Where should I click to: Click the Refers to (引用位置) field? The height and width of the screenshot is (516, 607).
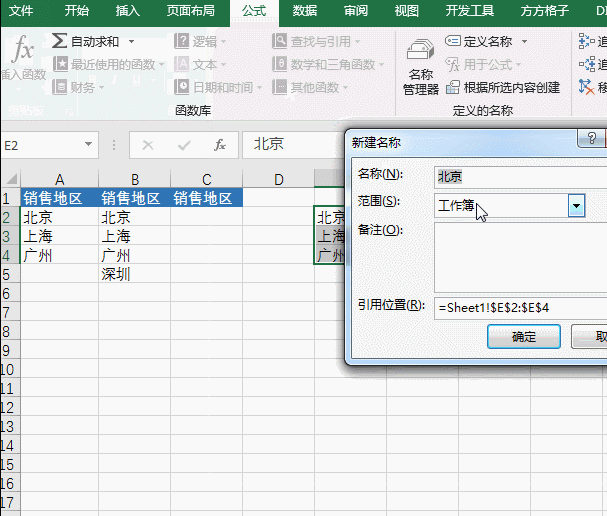click(520, 308)
